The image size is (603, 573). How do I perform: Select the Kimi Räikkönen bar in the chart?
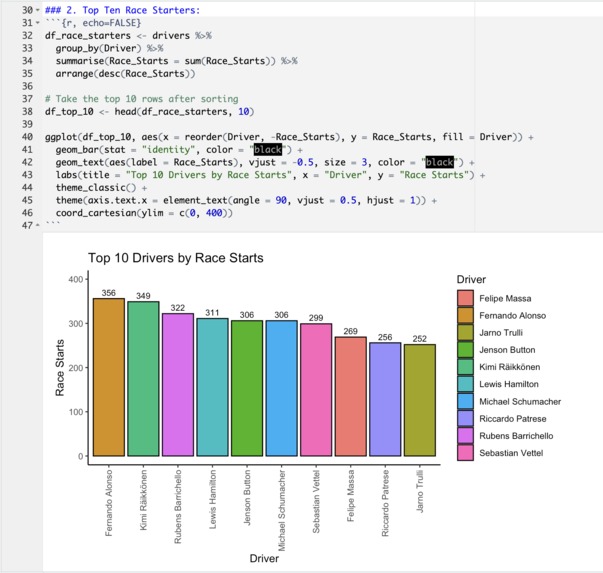point(143,379)
